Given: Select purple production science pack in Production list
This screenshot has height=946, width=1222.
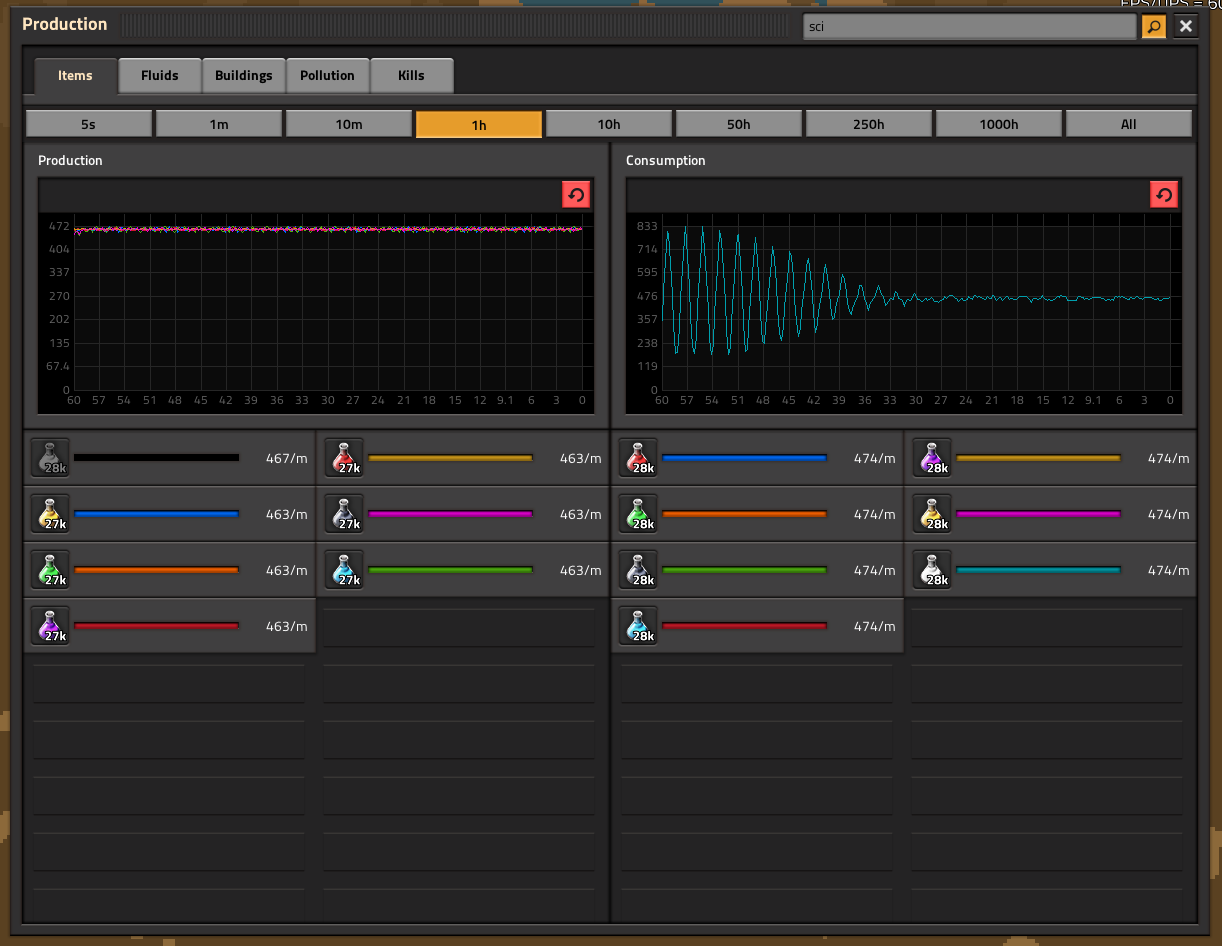Looking at the screenshot, I should 50,626.
